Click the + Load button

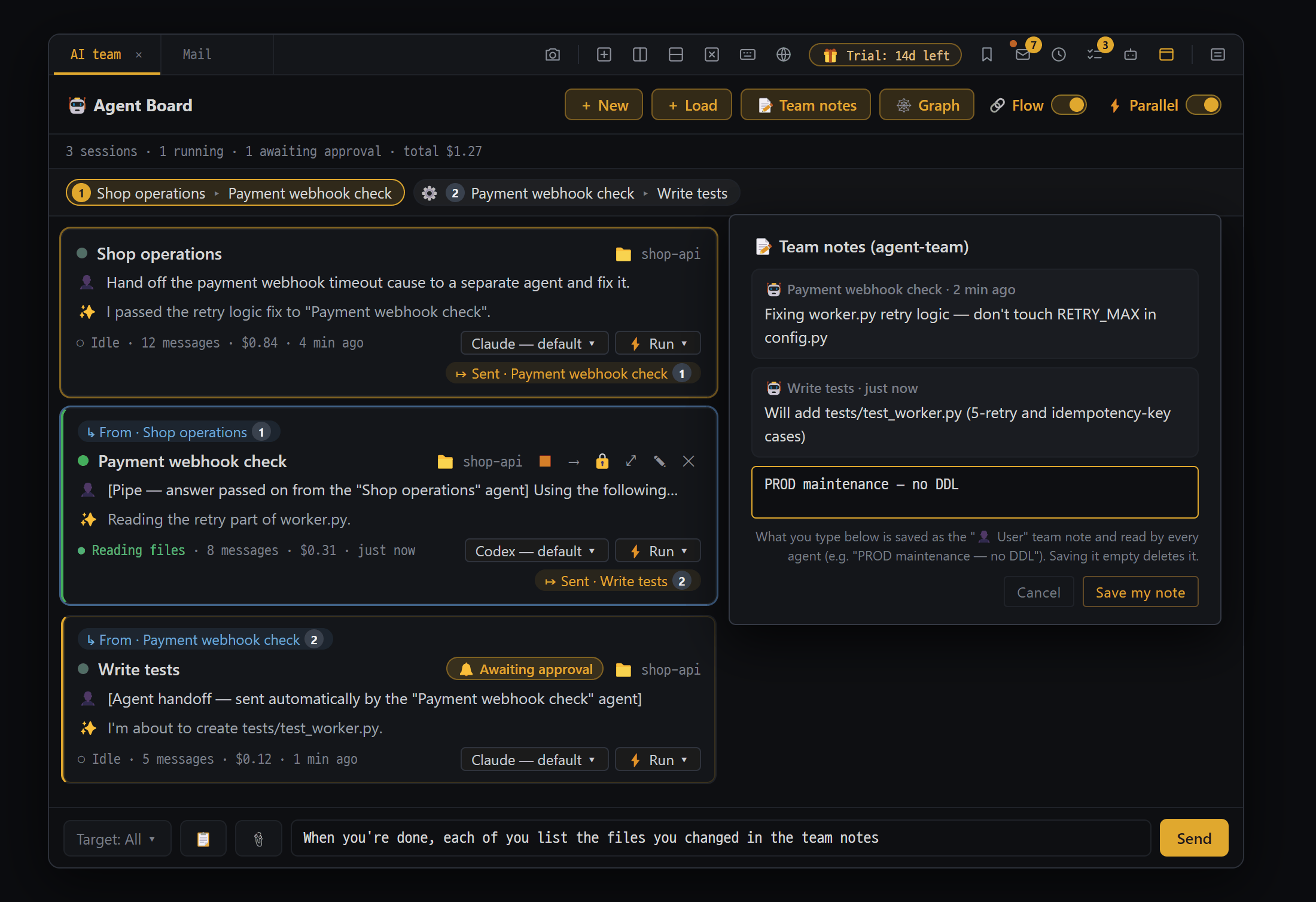pos(692,105)
